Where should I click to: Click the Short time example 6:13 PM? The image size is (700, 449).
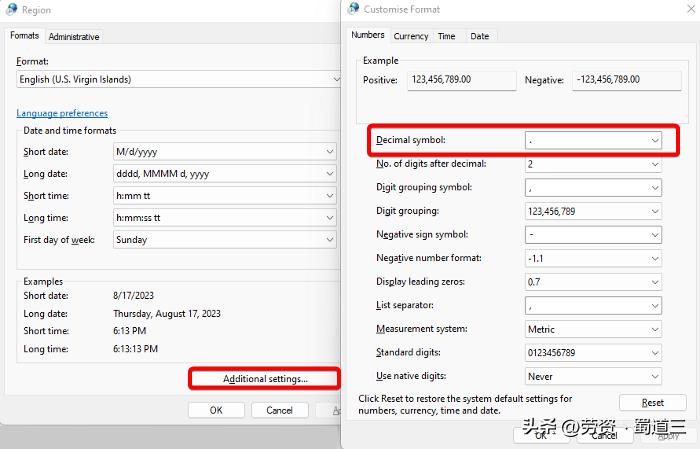(130, 331)
